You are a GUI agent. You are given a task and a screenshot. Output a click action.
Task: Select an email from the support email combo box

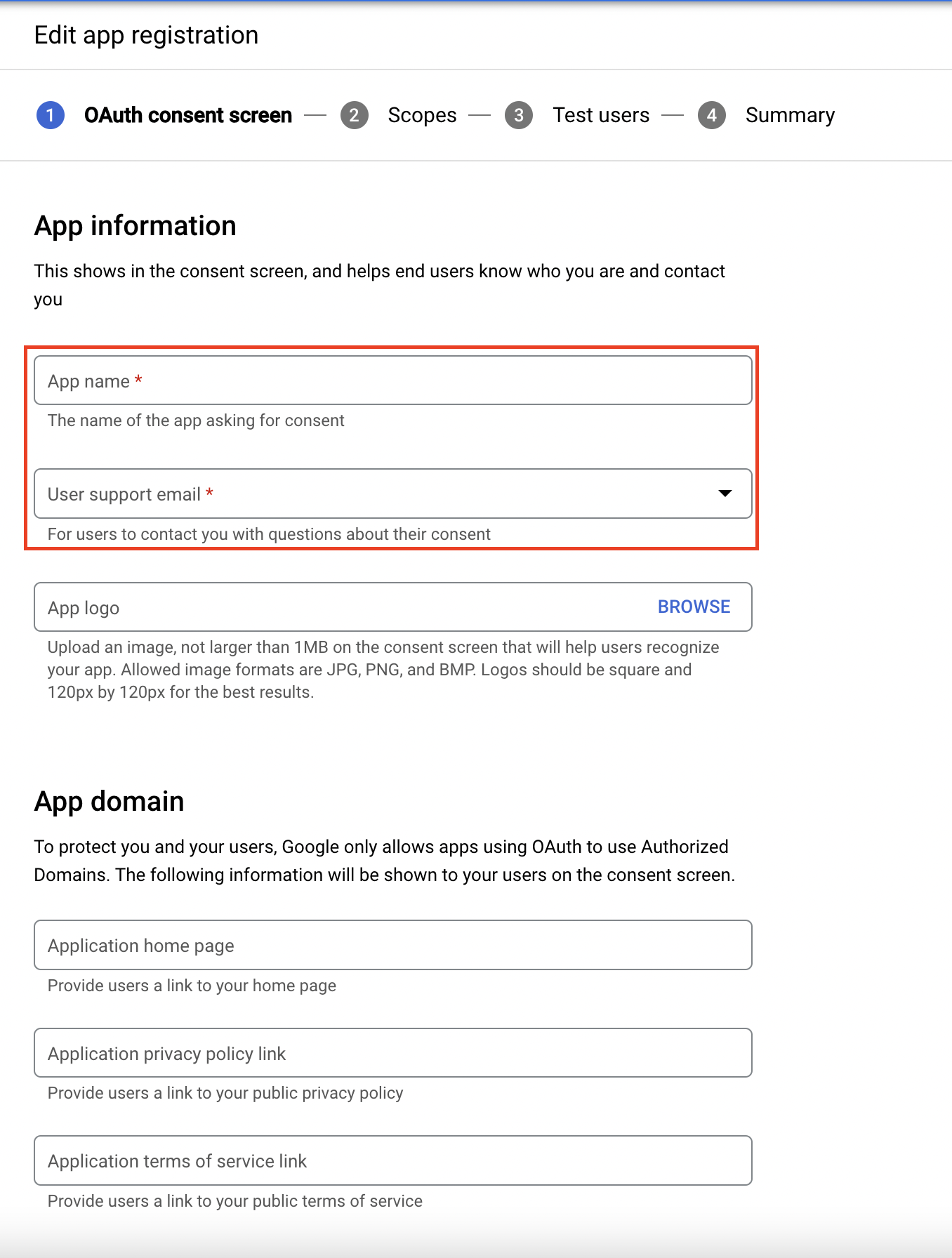[x=393, y=494]
